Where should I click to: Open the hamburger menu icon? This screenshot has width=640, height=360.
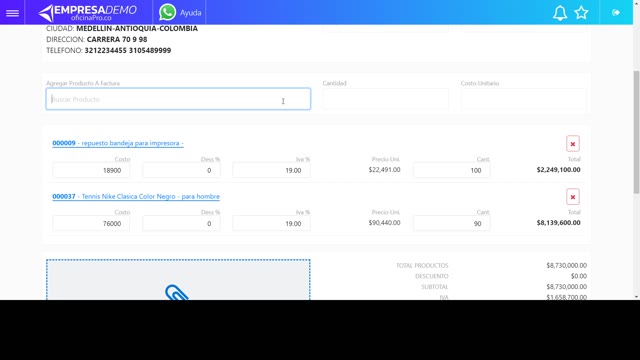(12, 13)
